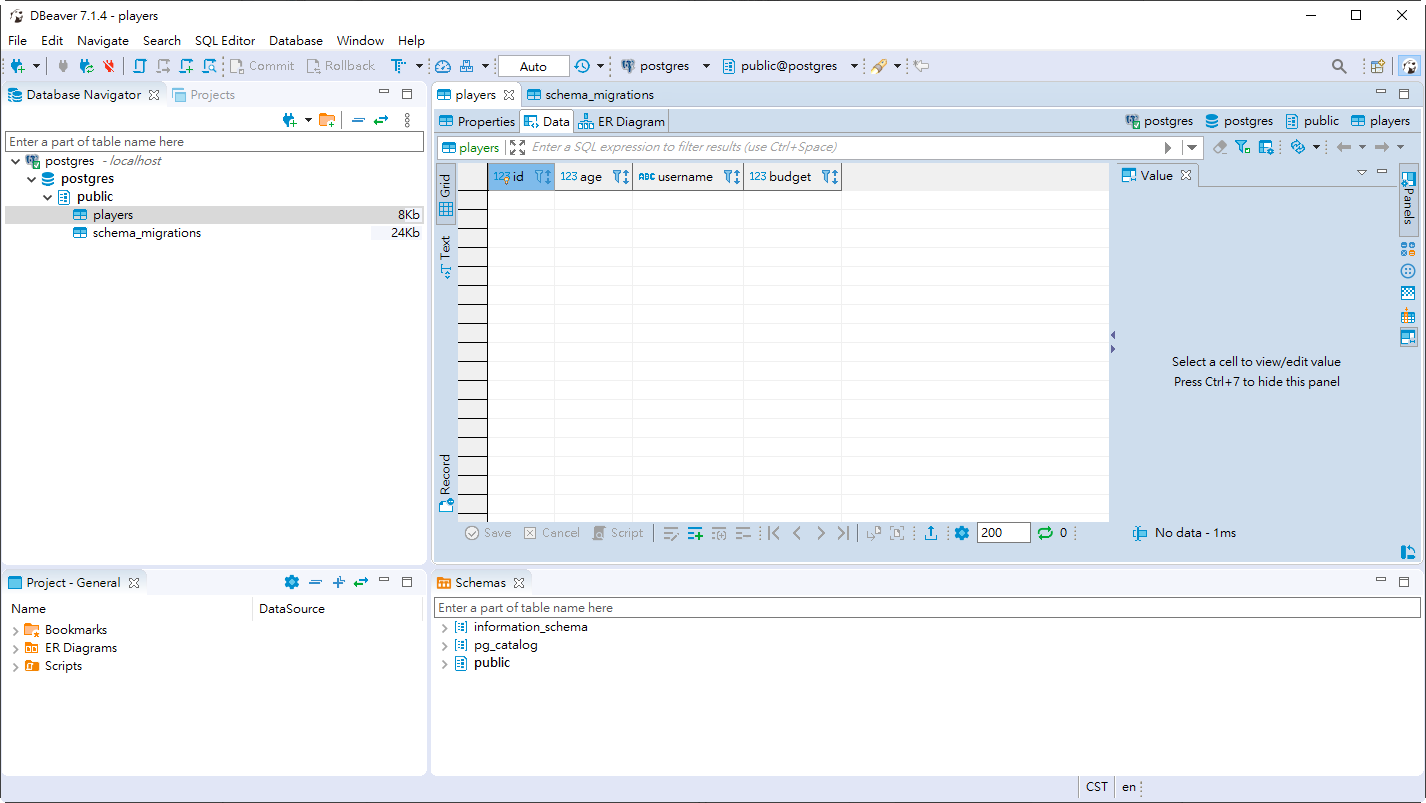The image size is (1426, 803).
Task: Go to the first row navigation icon
Action: (774, 533)
